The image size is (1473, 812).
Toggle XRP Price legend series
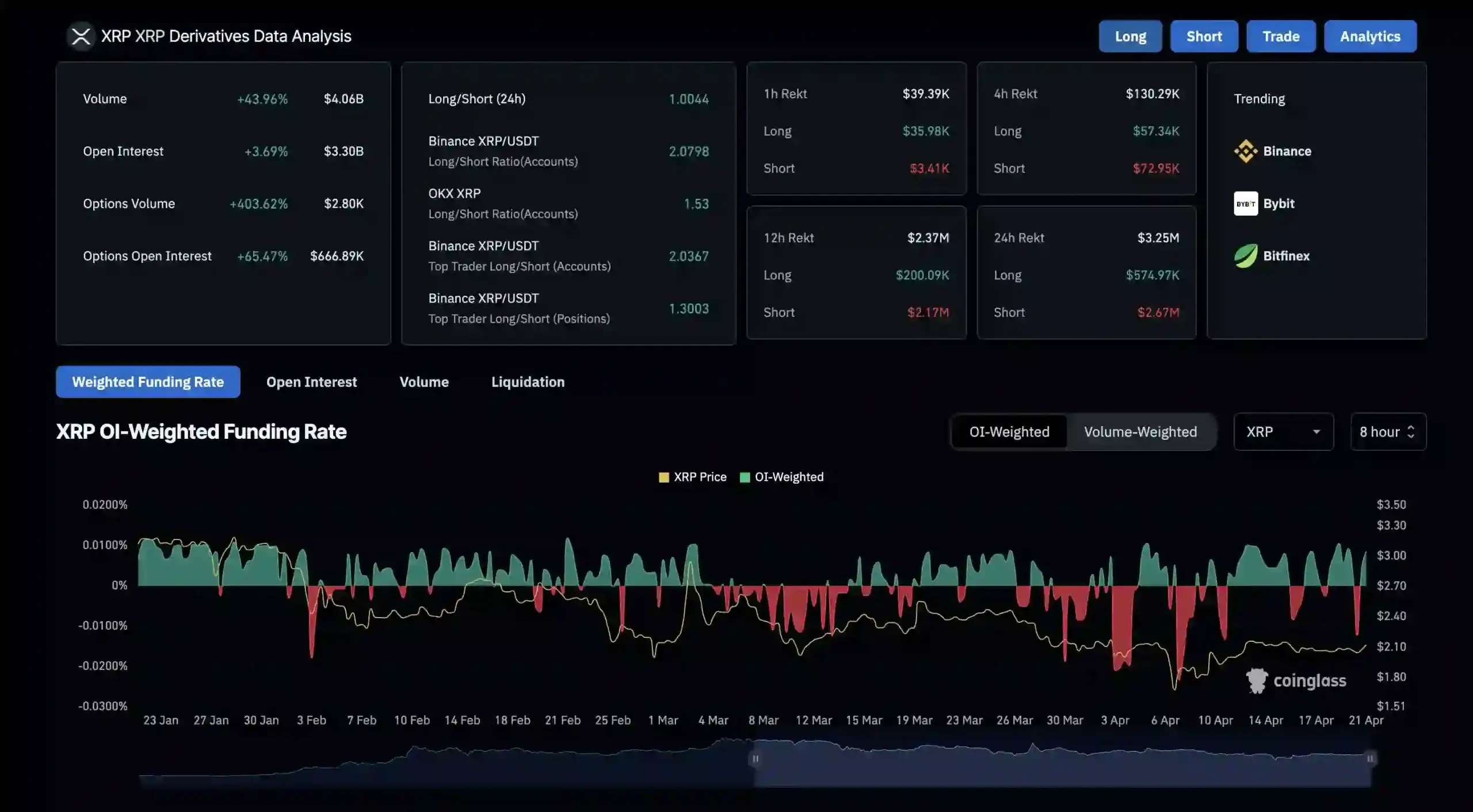point(693,477)
